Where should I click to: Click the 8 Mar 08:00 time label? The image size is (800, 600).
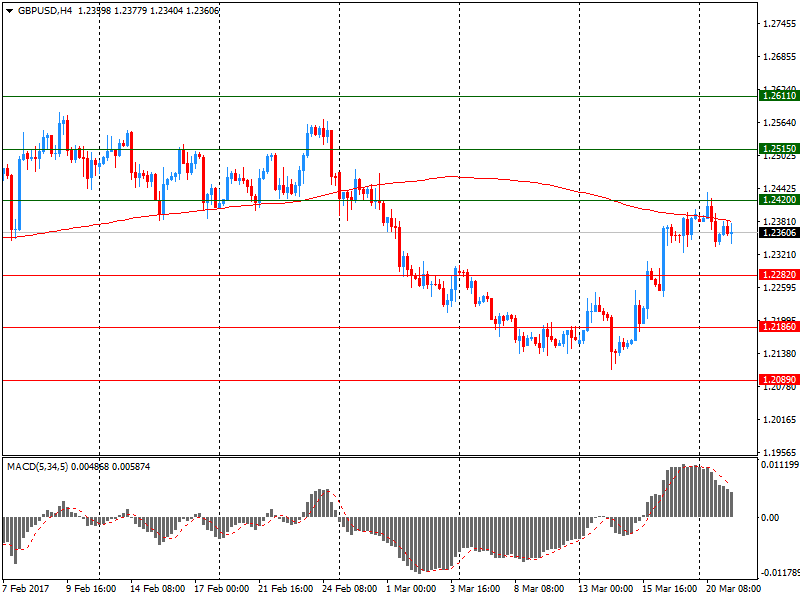(x=539, y=589)
